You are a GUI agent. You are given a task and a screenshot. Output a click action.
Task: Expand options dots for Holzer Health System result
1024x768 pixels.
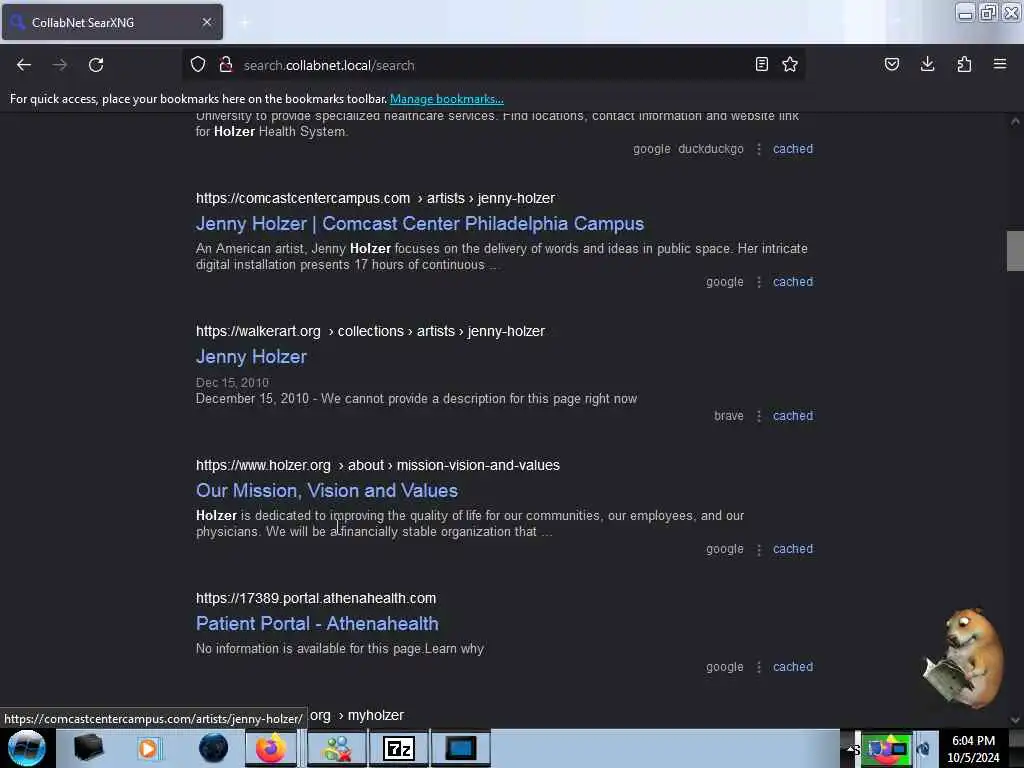[758, 149]
